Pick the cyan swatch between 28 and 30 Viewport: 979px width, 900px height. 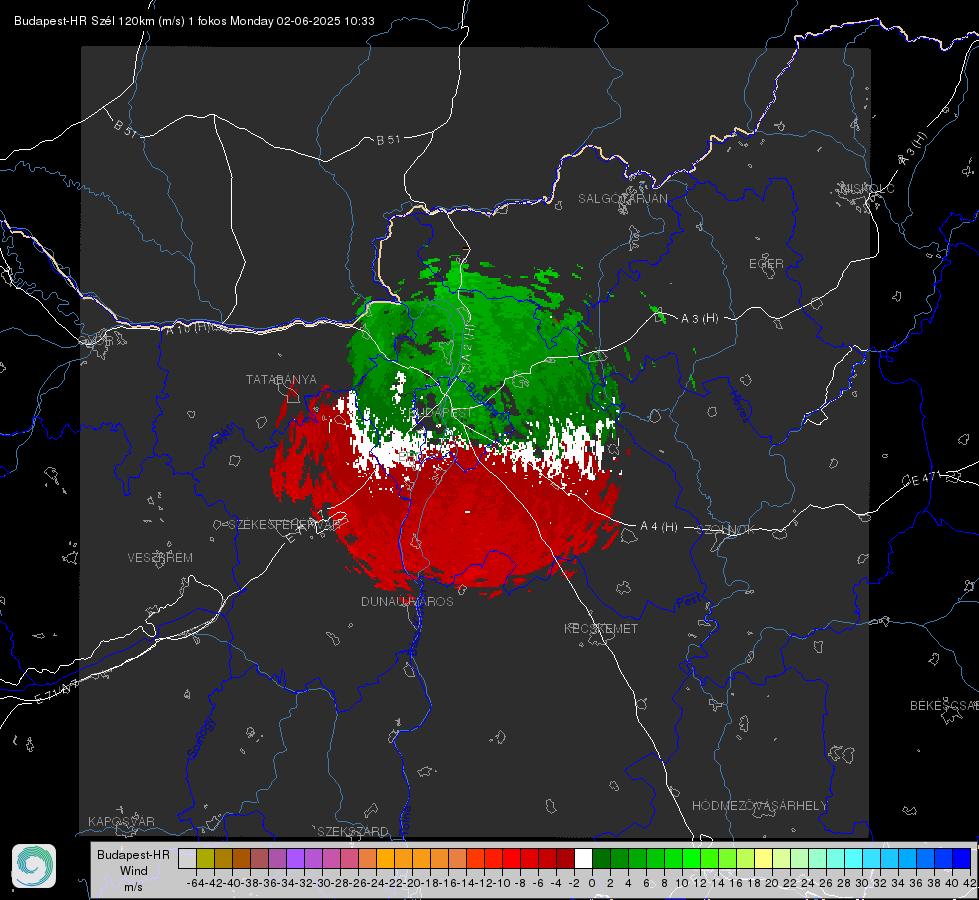click(853, 858)
